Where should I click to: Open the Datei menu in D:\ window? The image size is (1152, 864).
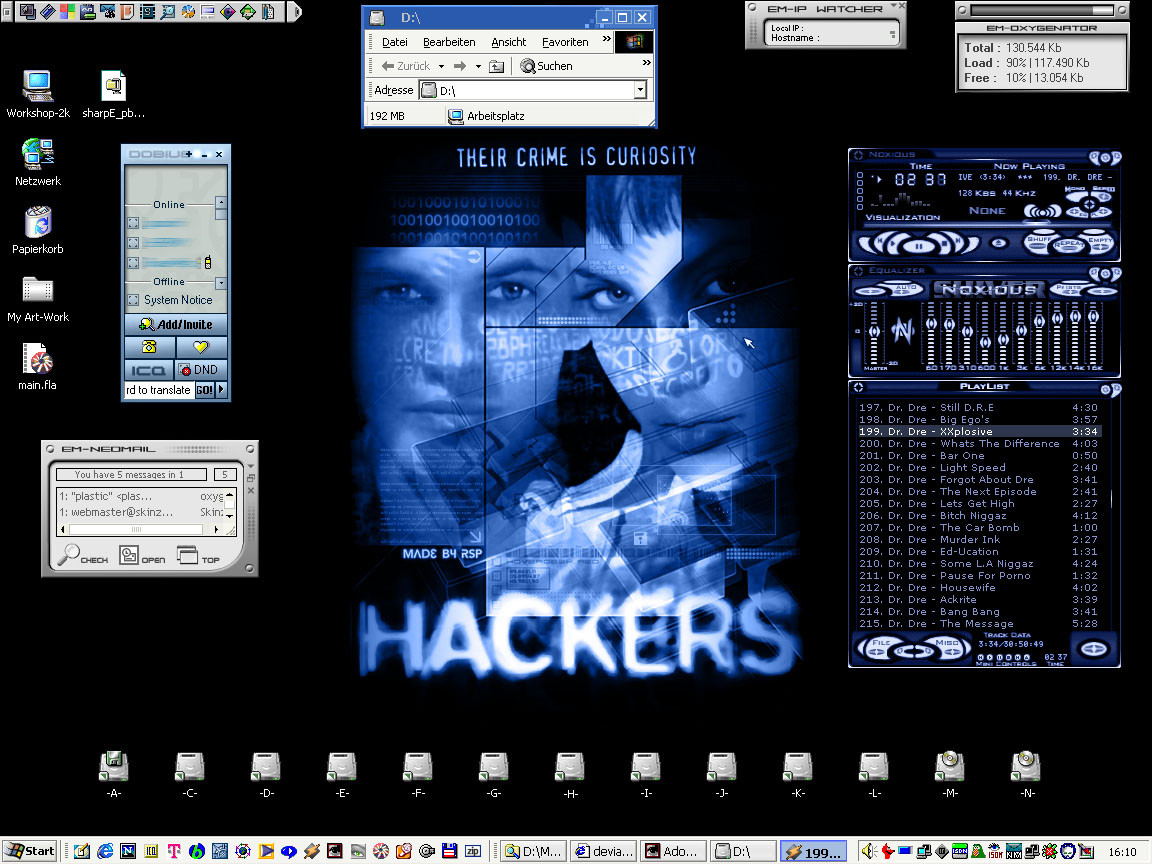395,42
